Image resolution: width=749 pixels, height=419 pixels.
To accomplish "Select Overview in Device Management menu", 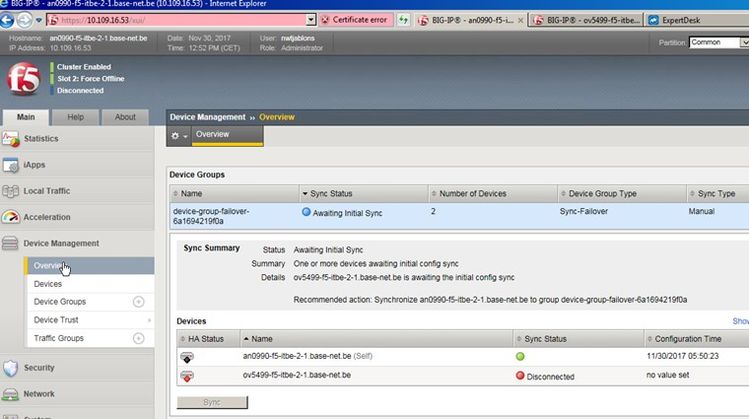I will coord(89,266).
